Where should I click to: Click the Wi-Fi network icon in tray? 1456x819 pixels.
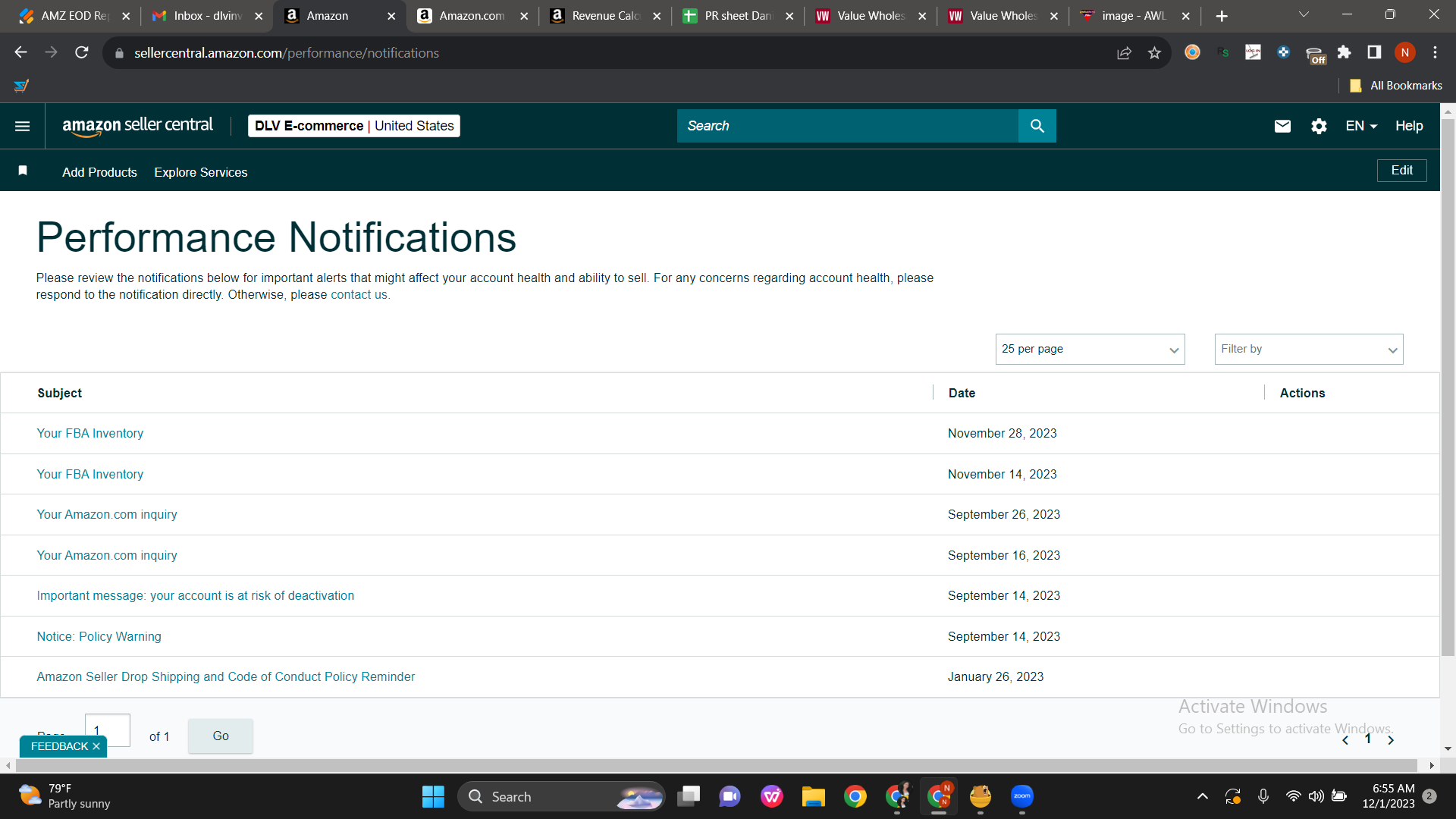tap(1293, 796)
